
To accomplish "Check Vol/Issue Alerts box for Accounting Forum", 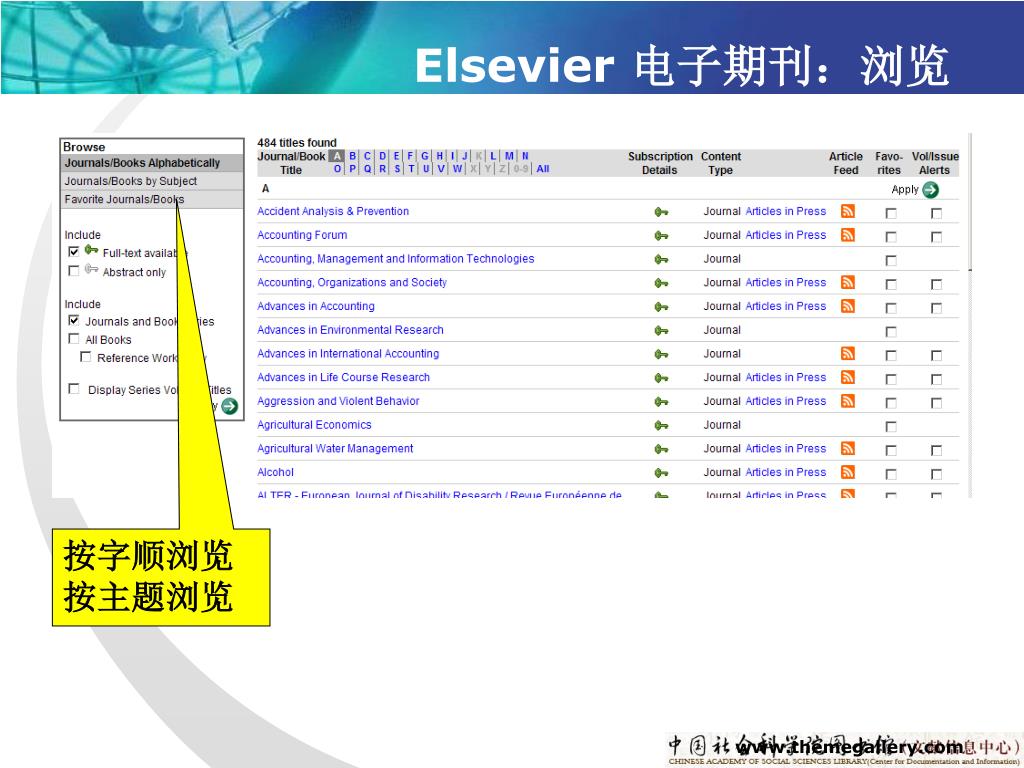I will click(936, 236).
